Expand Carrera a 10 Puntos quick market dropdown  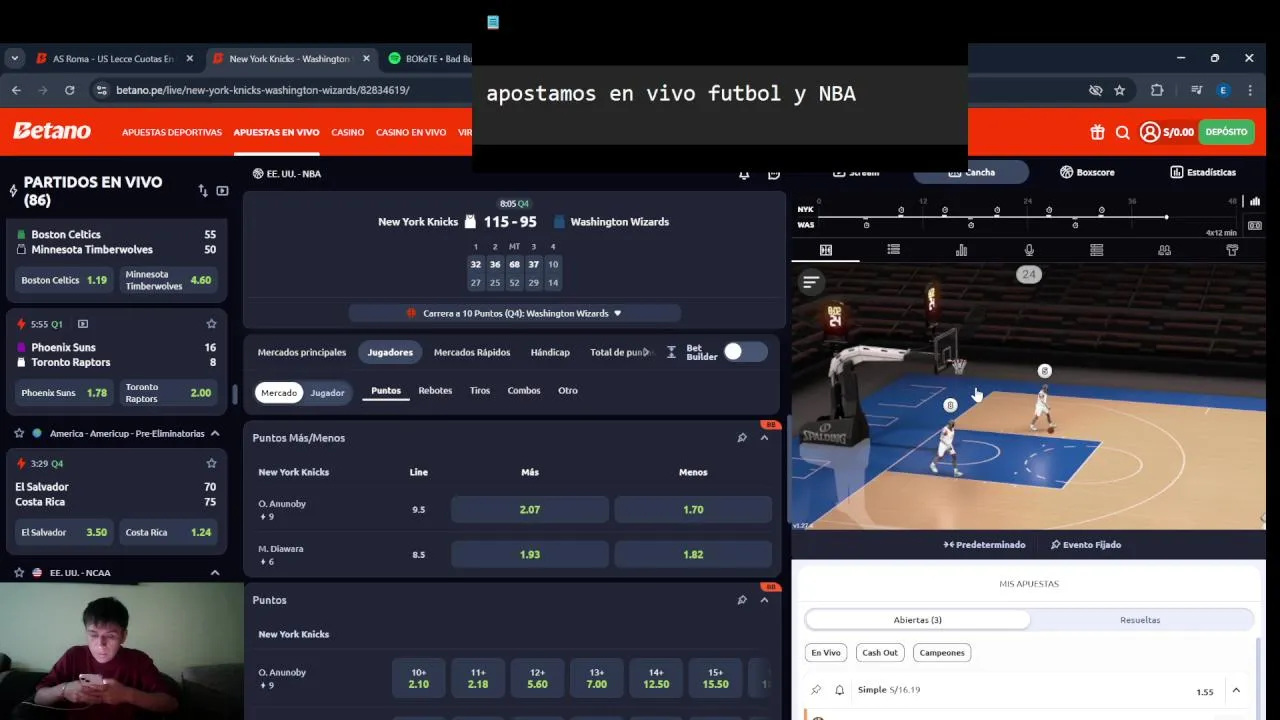(515, 313)
